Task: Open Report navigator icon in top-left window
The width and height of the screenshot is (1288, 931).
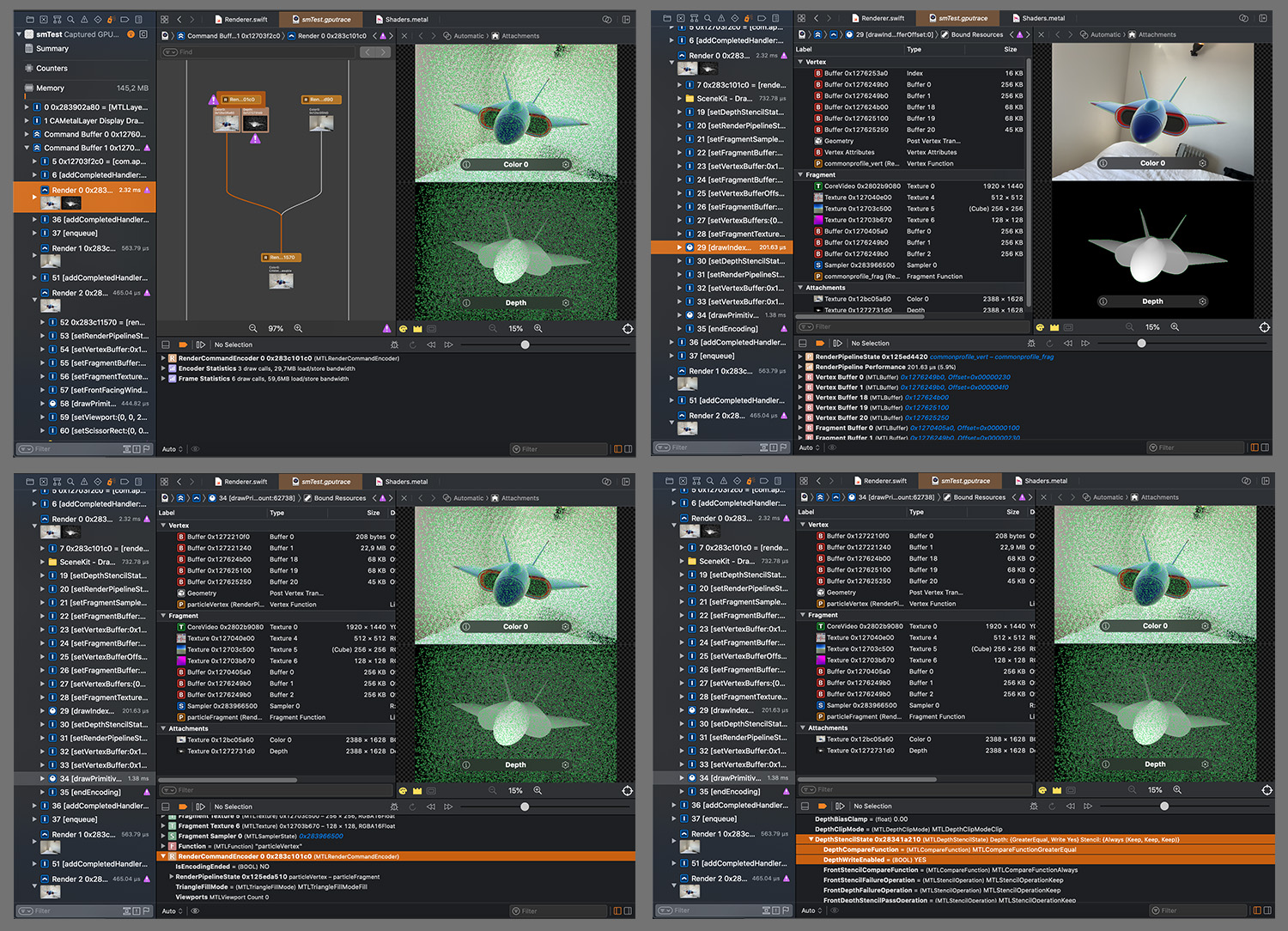Action: point(139,19)
